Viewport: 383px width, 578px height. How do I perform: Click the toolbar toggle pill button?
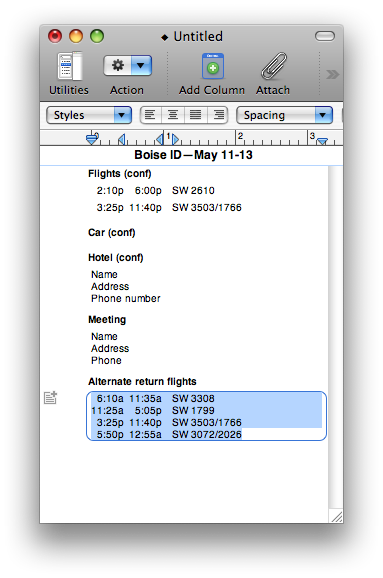pos(325,36)
